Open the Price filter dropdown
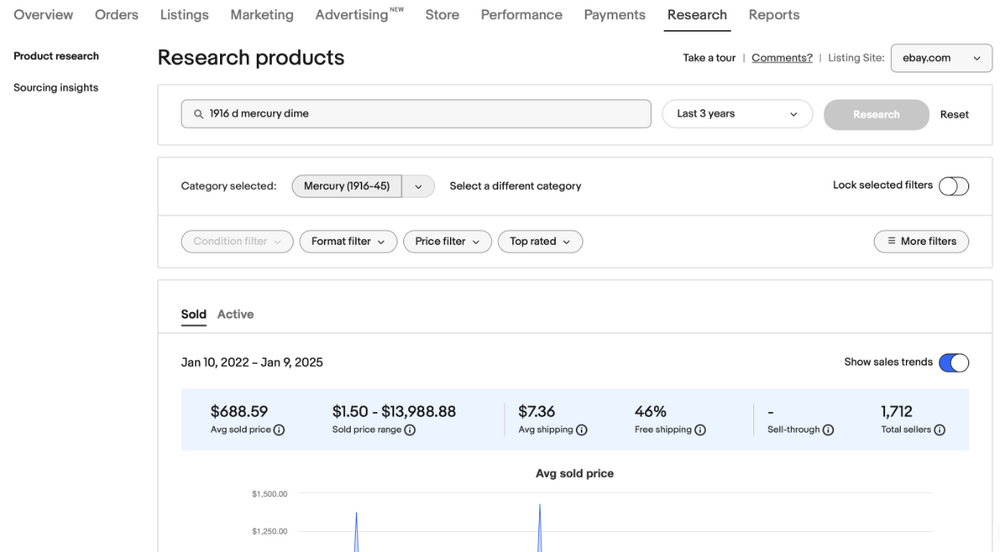Viewport: 1000px width, 552px height. point(447,242)
